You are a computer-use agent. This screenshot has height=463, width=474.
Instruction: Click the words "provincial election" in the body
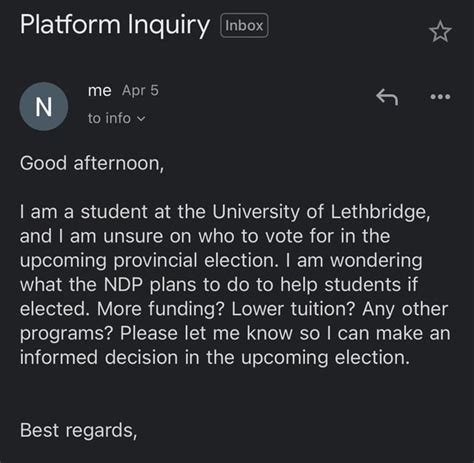point(196,260)
